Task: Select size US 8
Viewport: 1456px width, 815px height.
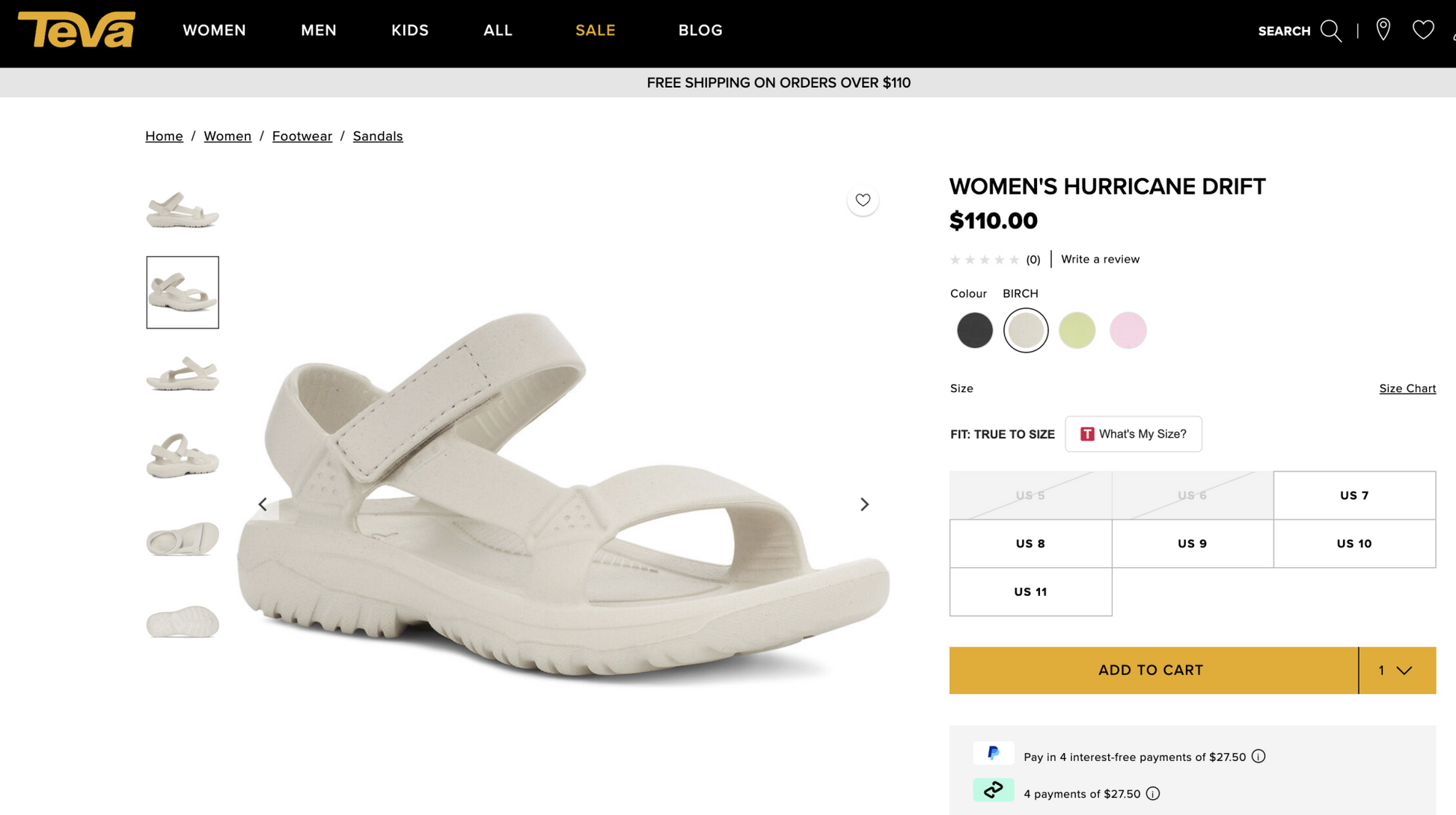Action: click(x=1030, y=543)
